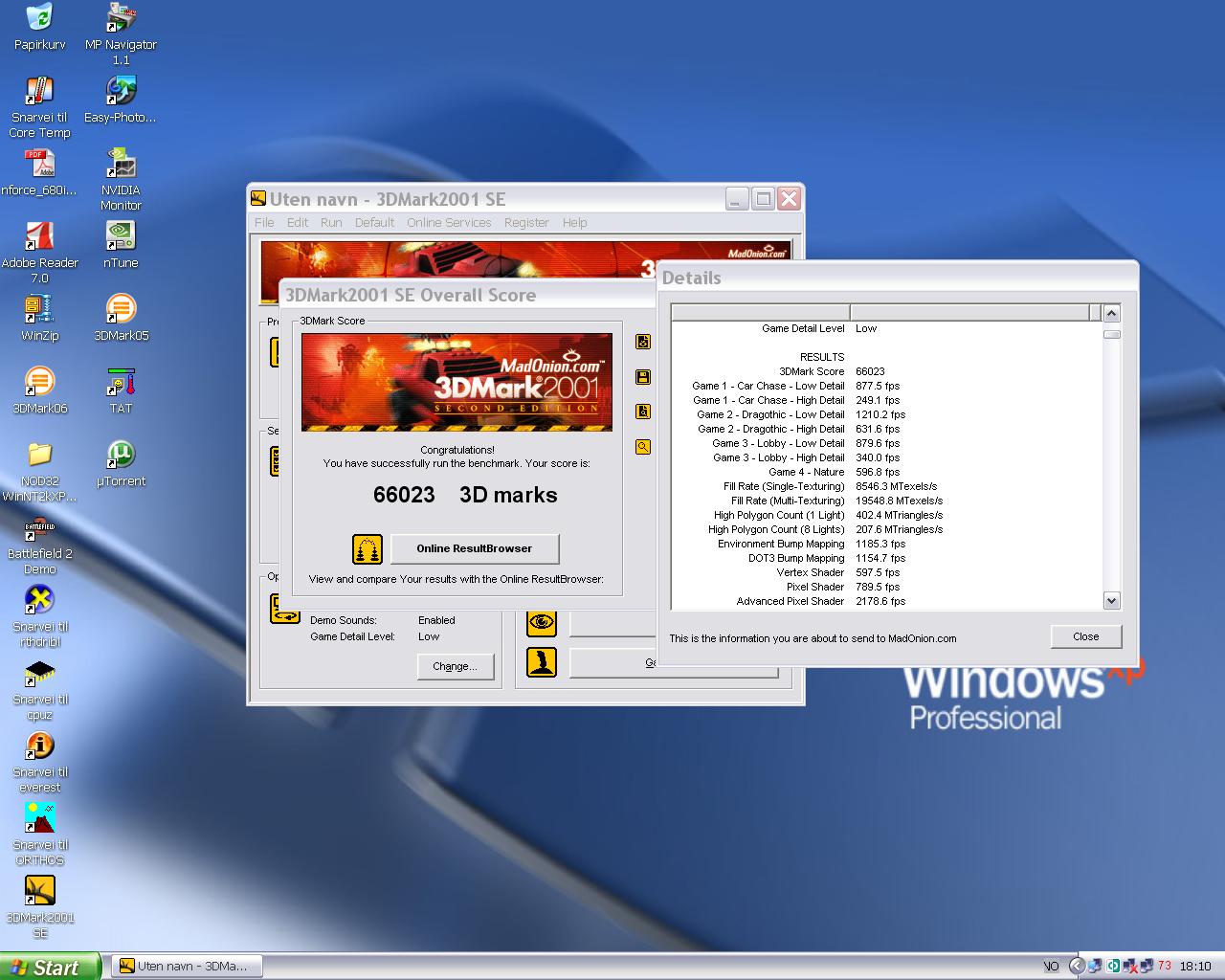
Task: Click the green tray icon
Action: (1114, 967)
